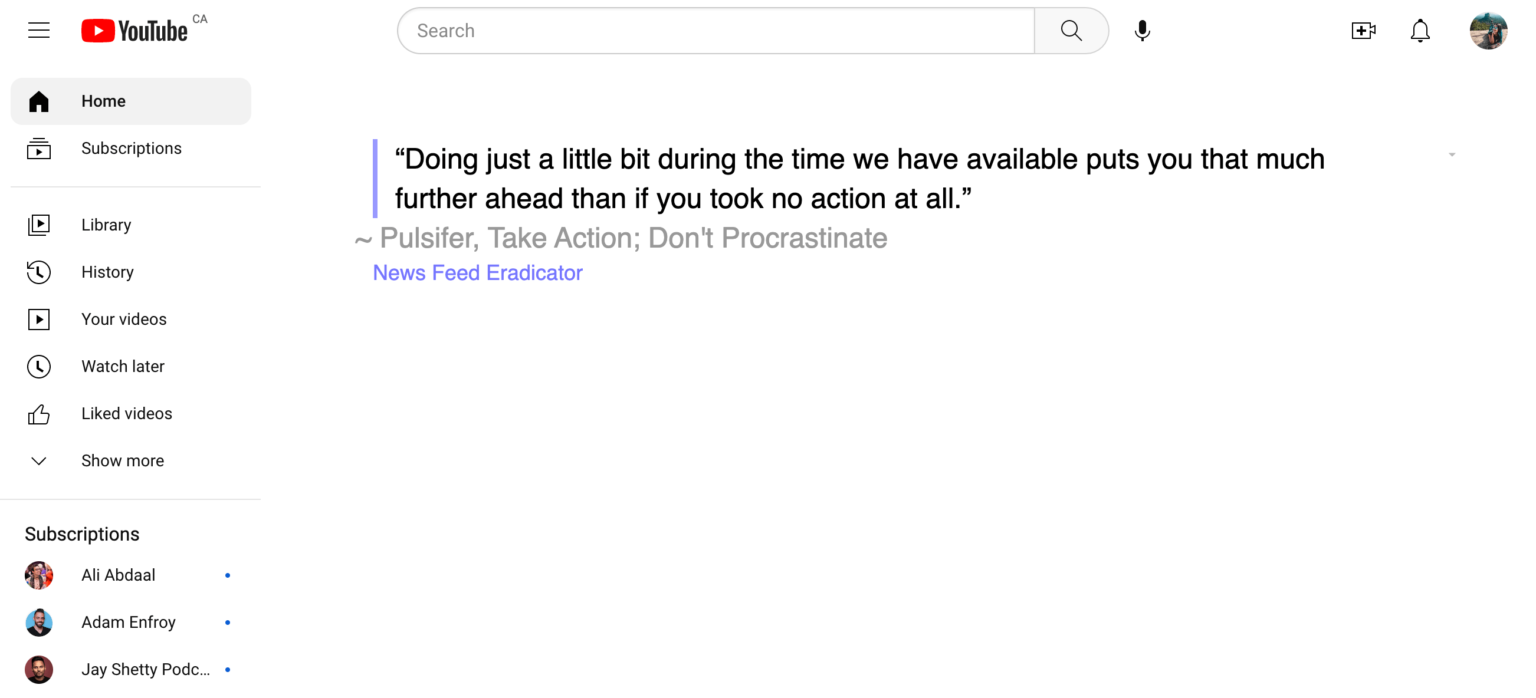The width and height of the screenshot is (1536, 698).
Task: Check notifications via the bell icon
Action: (1420, 31)
